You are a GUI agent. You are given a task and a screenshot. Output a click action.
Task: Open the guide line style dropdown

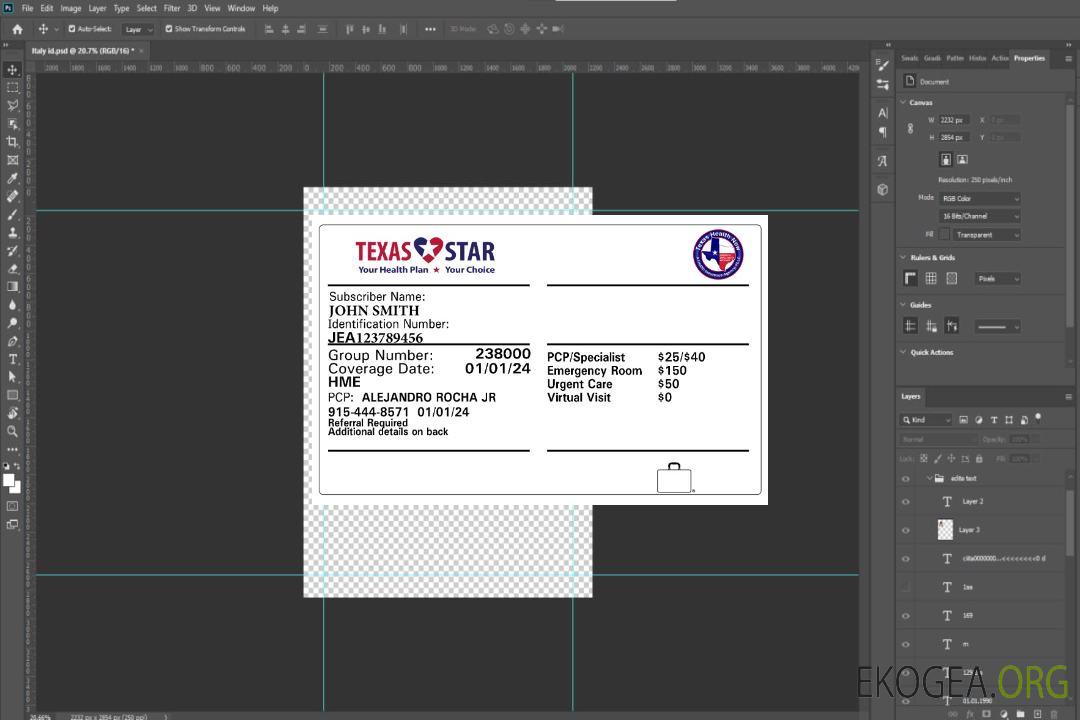(x=997, y=327)
